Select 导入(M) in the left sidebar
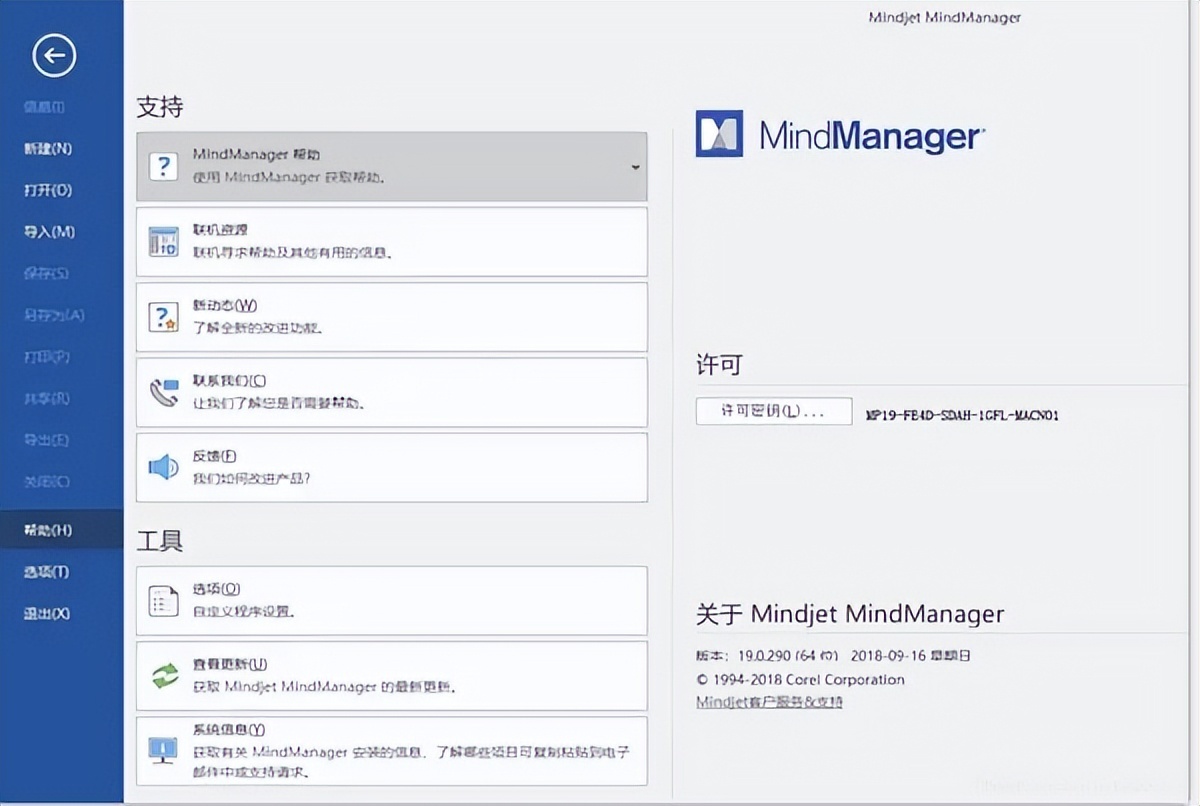Screen dimensions: 1200x806 coord(49,232)
